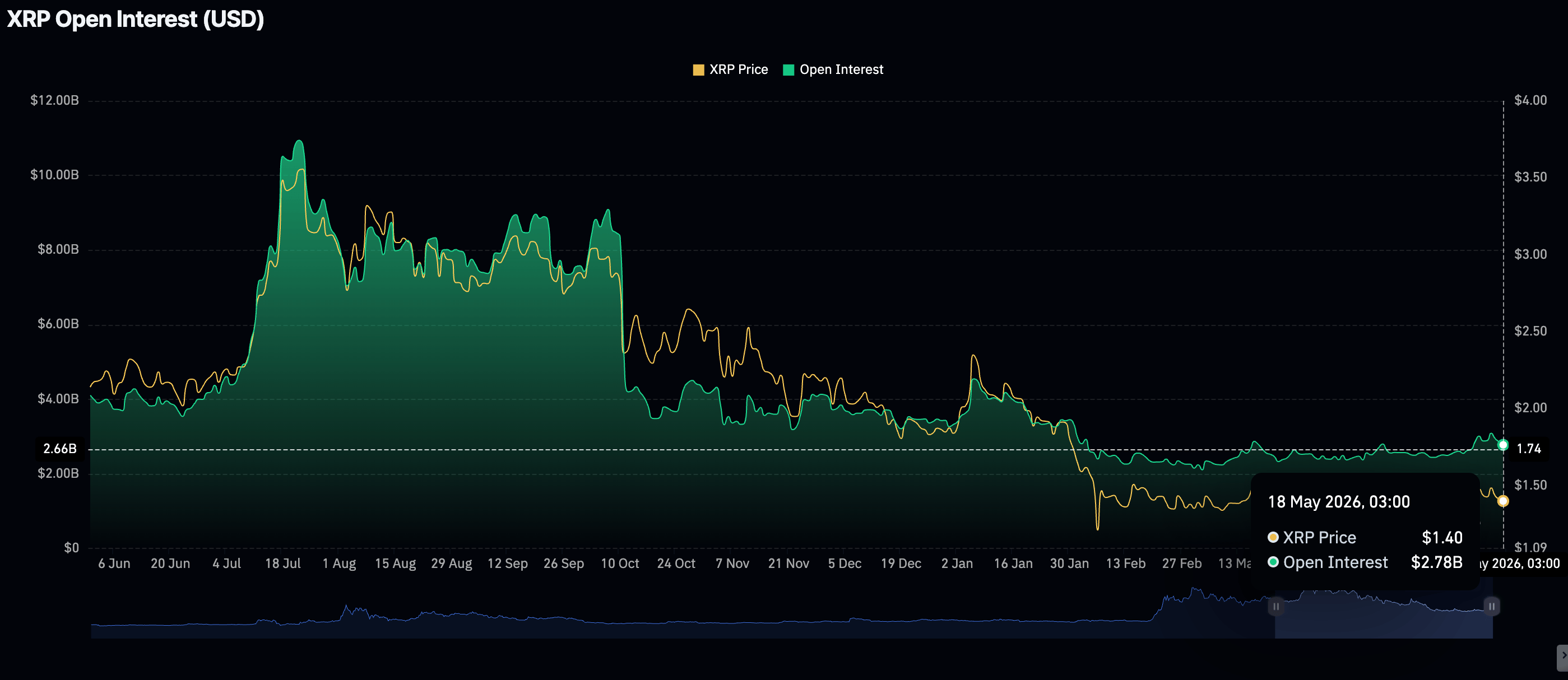Click the $4.00 right price axis label
Viewport: 1568px width, 680px height.
coord(1530,100)
